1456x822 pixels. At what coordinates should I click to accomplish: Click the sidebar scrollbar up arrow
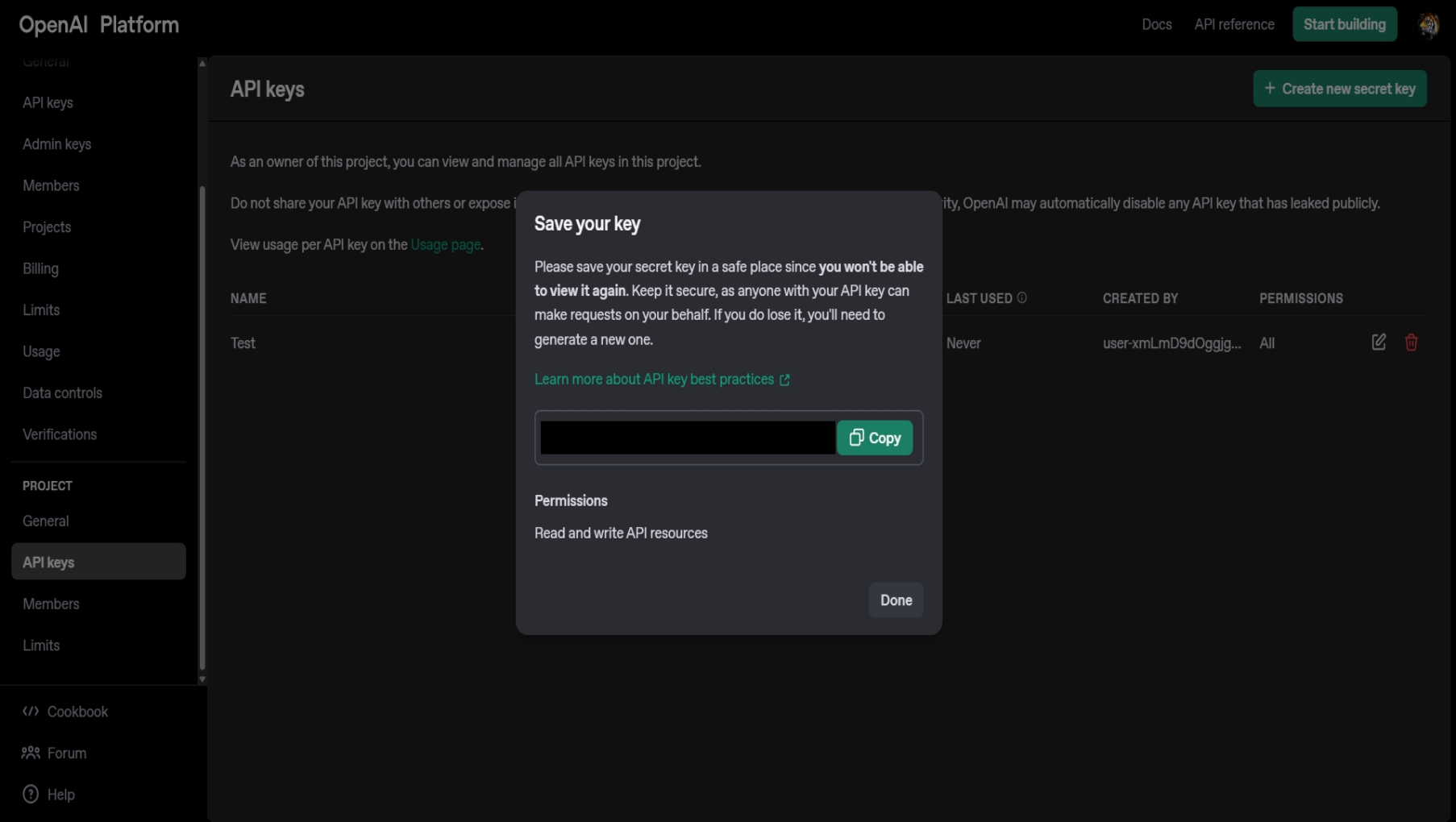[202, 63]
